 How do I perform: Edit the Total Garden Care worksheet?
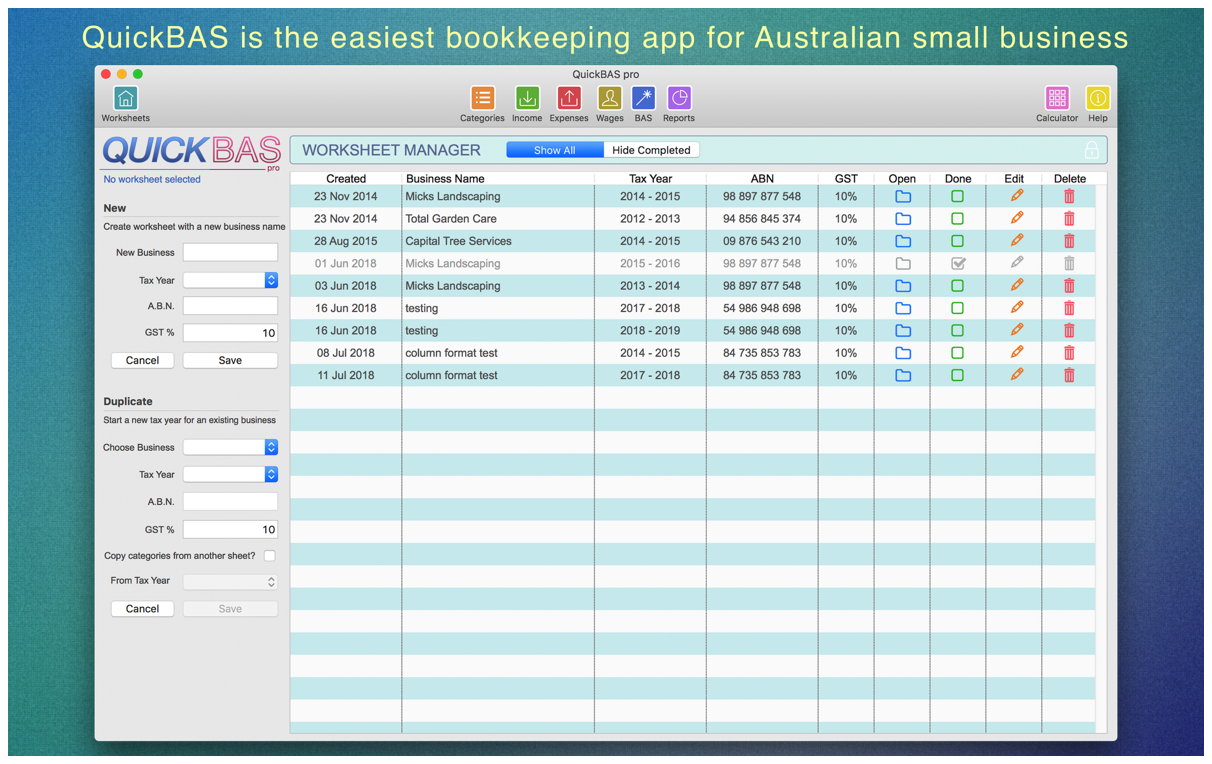tap(1014, 218)
